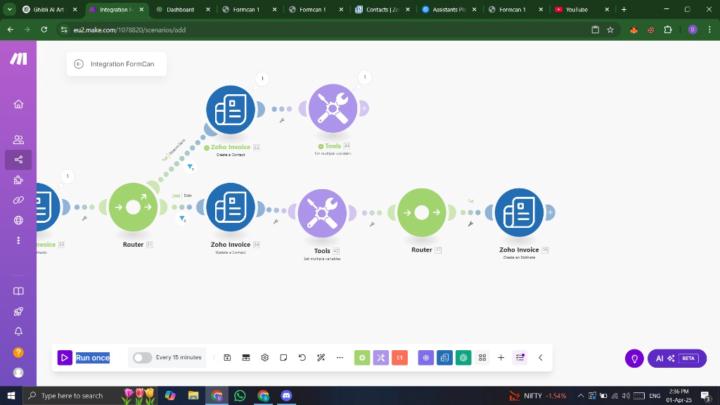Open Webhooks globe icon in the sidebar
Image resolution: width=720 pixels, height=405 pixels.
[x=18, y=220]
